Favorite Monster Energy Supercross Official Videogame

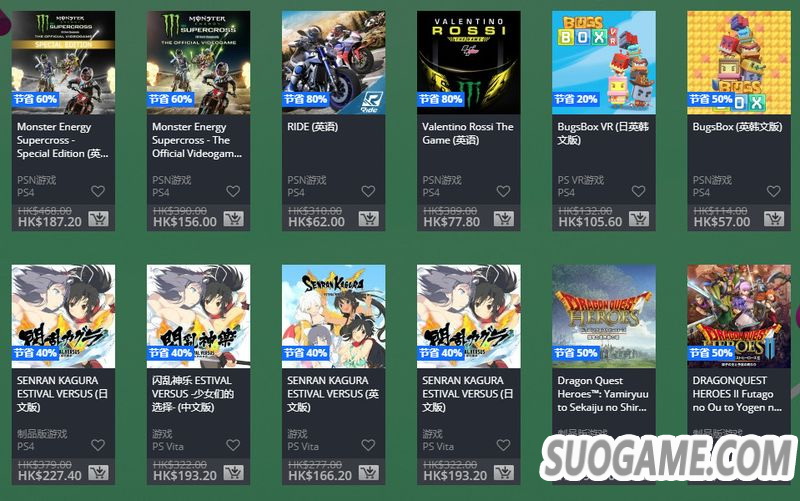point(233,191)
